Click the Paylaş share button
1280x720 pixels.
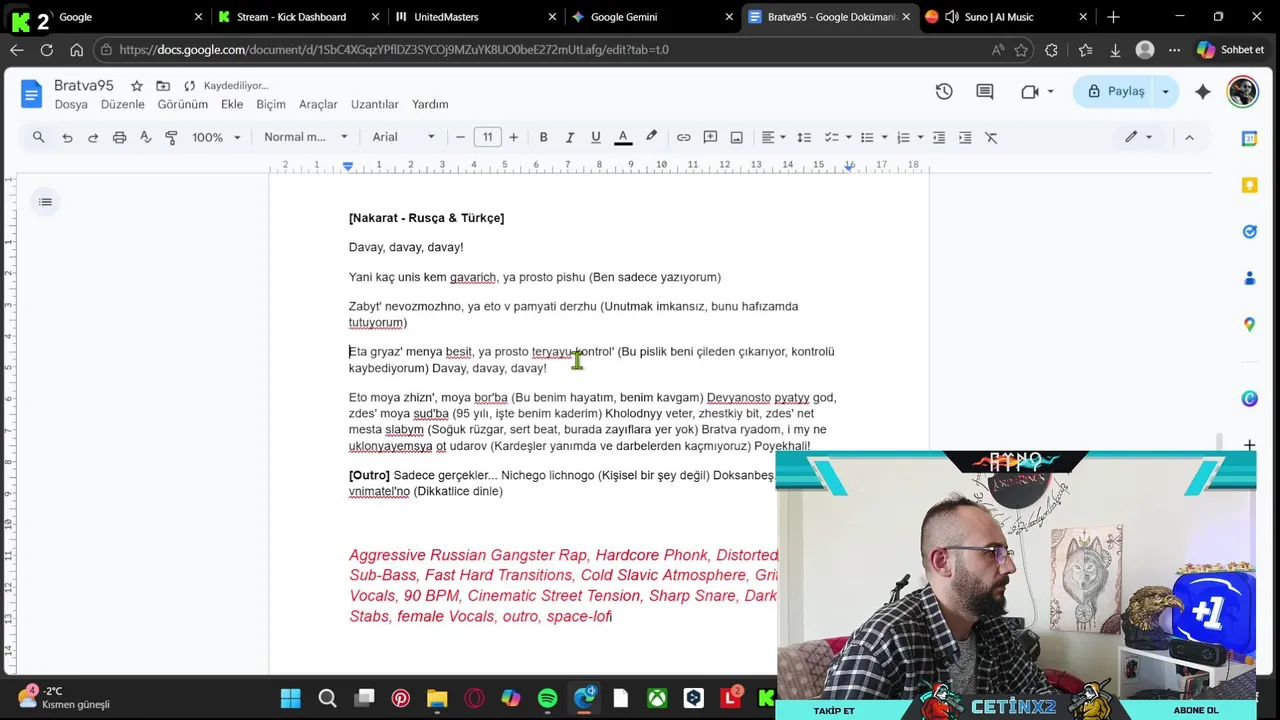tap(1116, 91)
